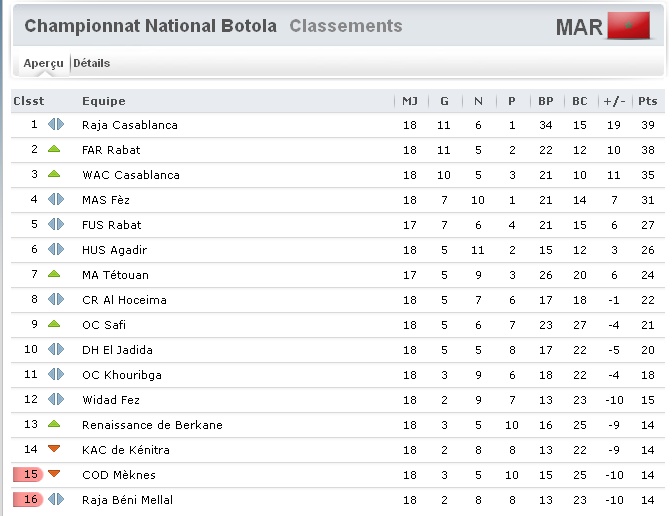The width and height of the screenshot is (672, 516).
Task: Click the green up arrow beside Renaissance de Berkane
Action: [x=54, y=424]
